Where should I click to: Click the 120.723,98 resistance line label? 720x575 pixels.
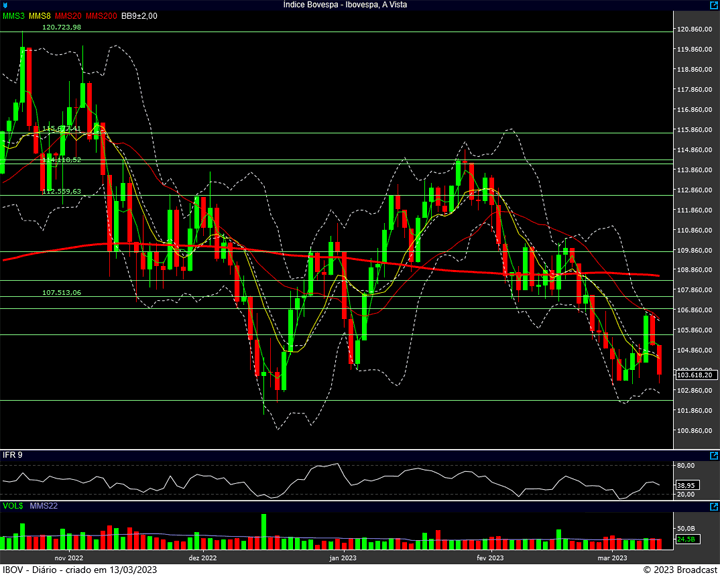click(x=62, y=27)
